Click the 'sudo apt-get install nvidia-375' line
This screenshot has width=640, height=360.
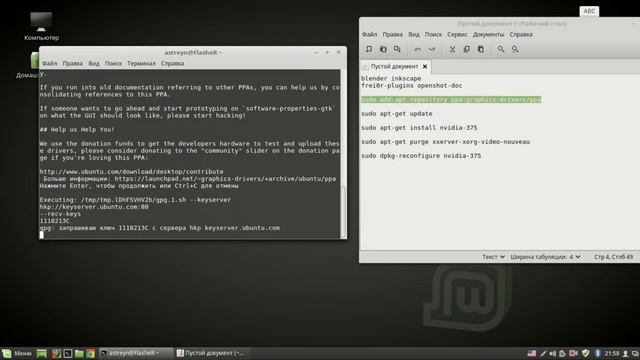(x=419, y=128)
